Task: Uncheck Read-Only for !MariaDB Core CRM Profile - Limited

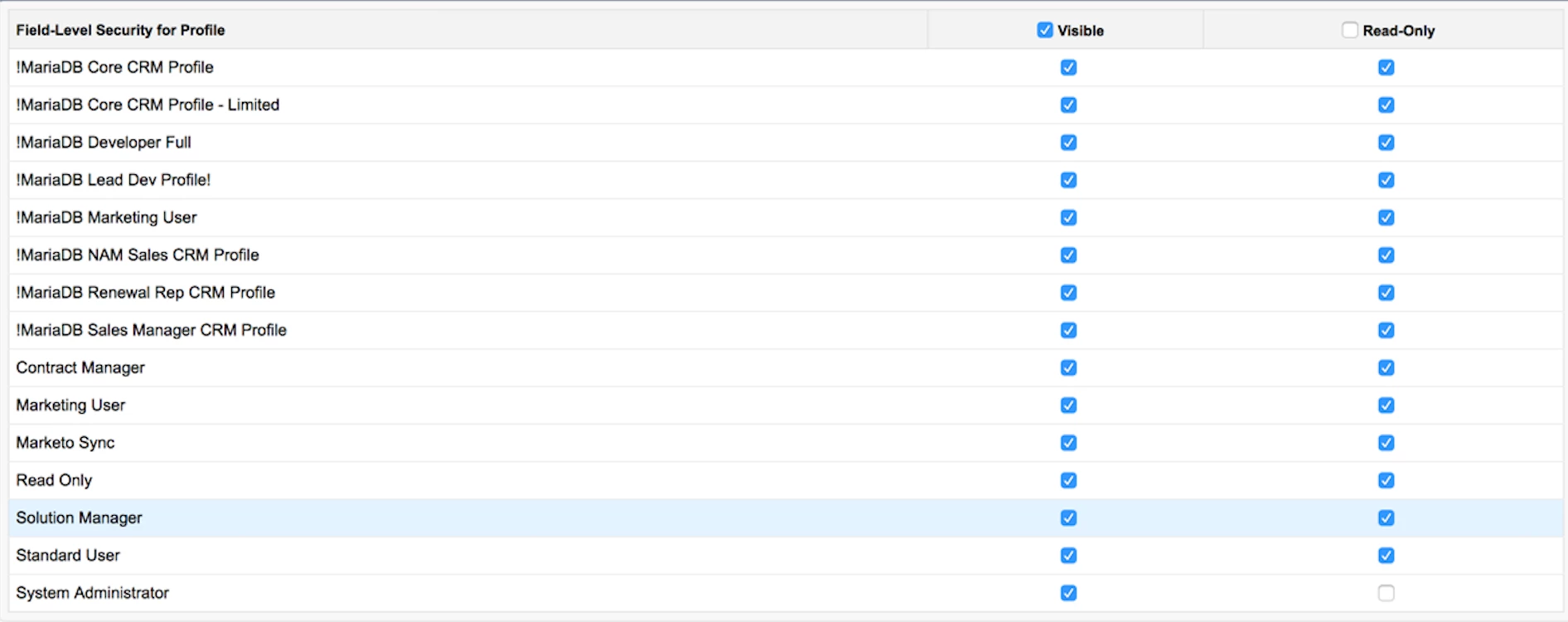Action: tap(1387, 105)
